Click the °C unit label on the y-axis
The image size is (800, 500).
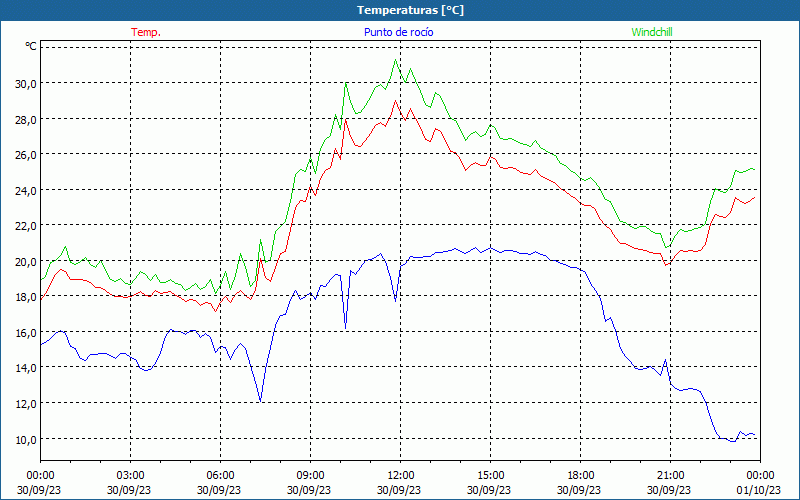tap(30, 46)
